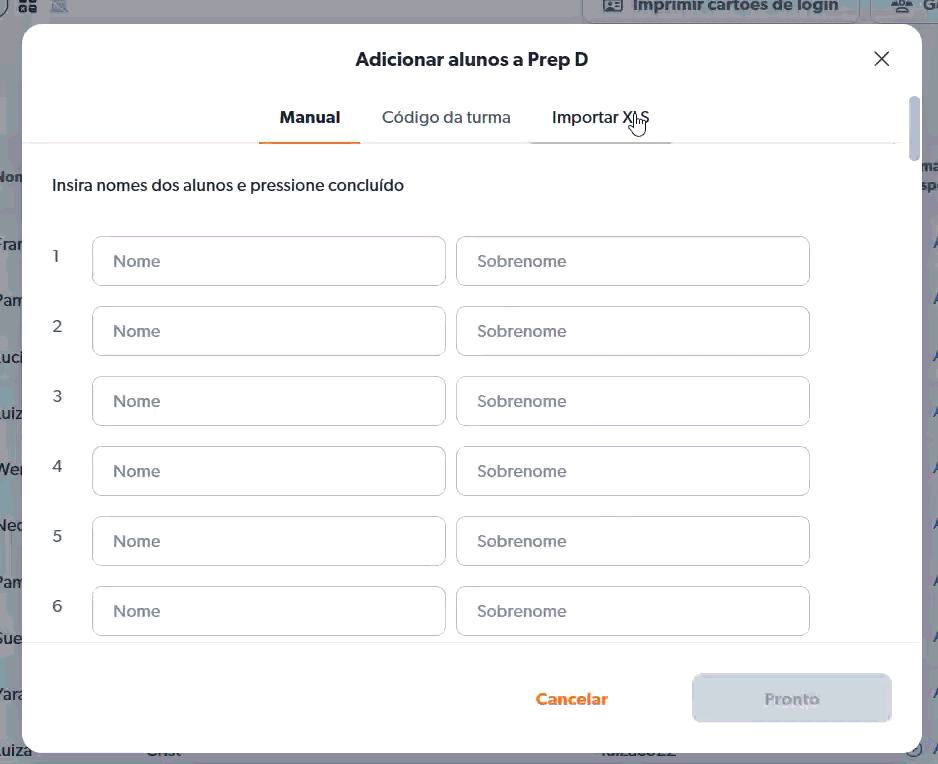Focus the Sobrenome field in row 2

point(632,331)
